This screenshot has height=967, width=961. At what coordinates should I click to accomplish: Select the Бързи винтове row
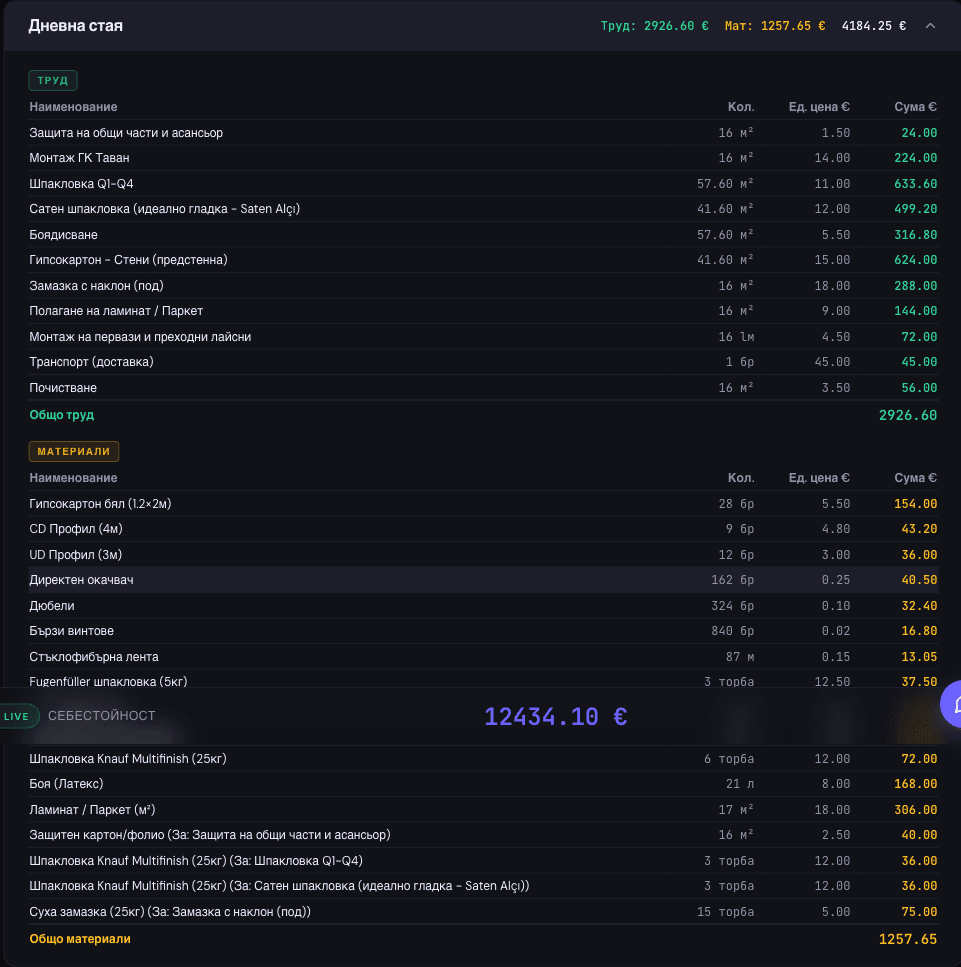[x=483, y=632]
